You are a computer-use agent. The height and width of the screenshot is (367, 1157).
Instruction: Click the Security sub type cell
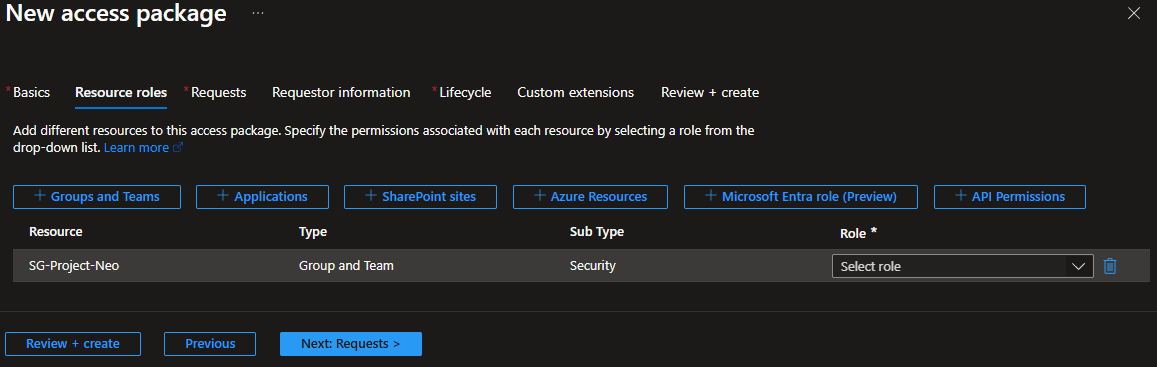[x=593, y=266]
